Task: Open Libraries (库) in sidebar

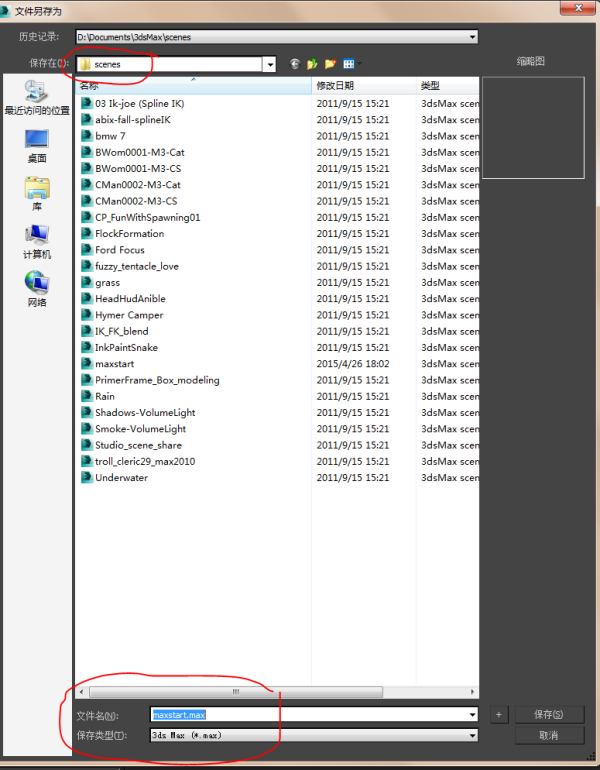Action: (37, 193)
